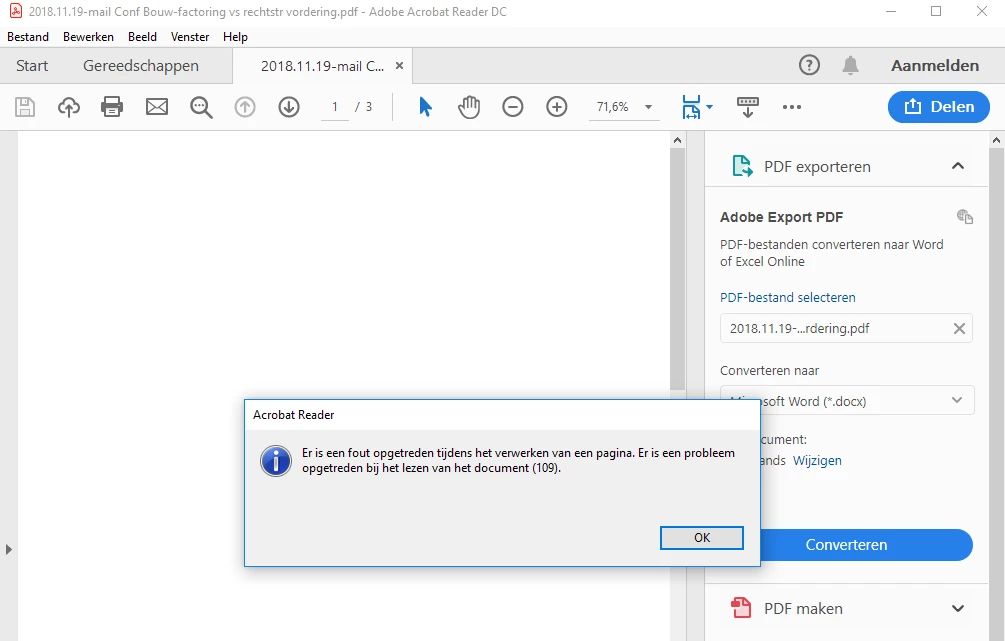Screen dimensions: 1005x641
Task: Click Aanmelden to sign in
Action: (934, 65)
